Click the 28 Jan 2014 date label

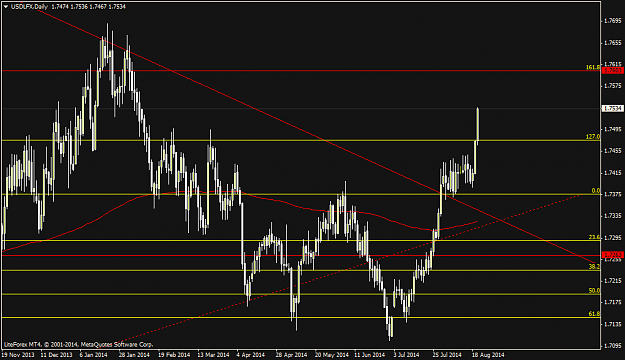pos(134,354)
